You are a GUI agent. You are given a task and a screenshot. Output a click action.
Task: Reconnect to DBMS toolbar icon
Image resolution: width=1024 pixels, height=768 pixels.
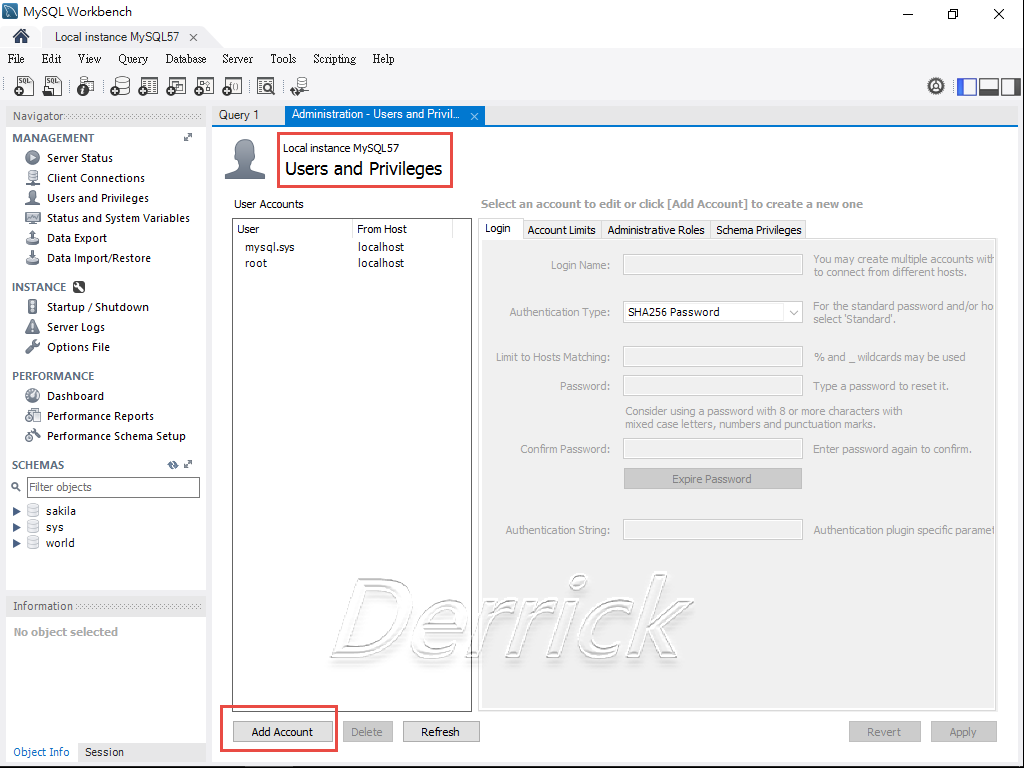299,86
